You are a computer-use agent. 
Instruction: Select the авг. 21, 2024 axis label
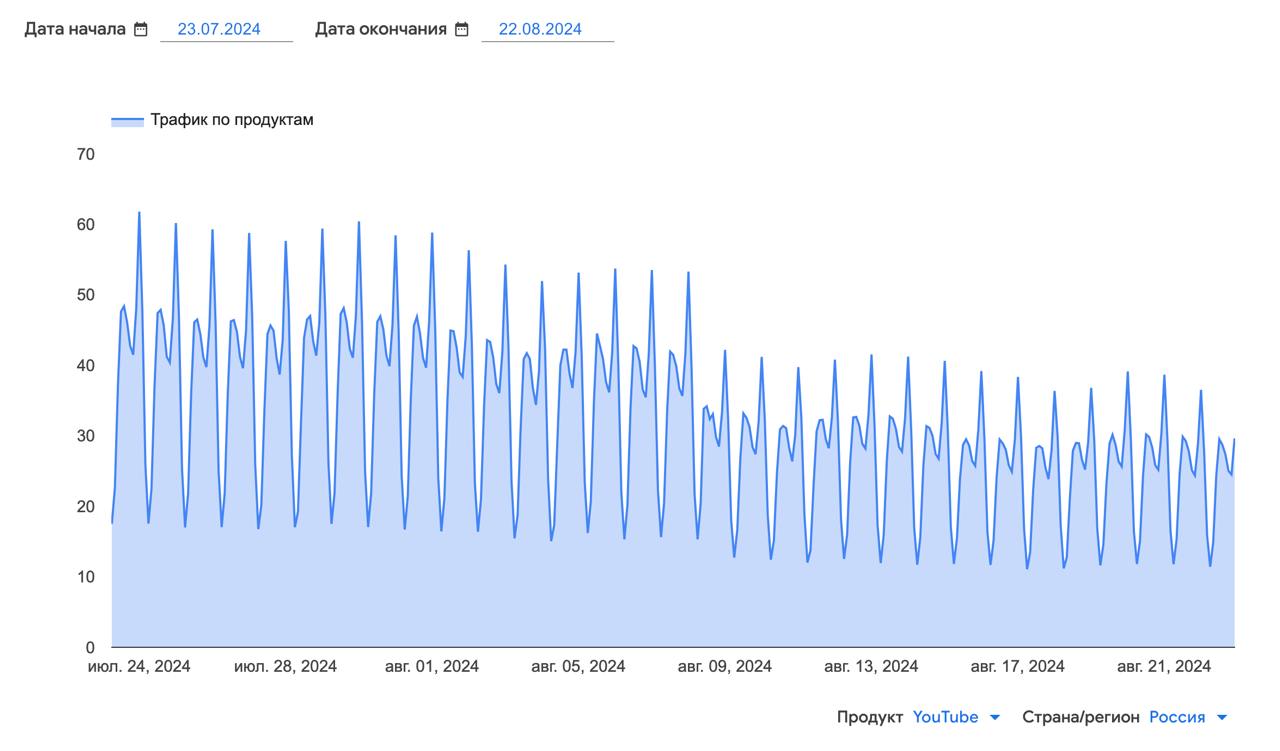click(1164, 666)
